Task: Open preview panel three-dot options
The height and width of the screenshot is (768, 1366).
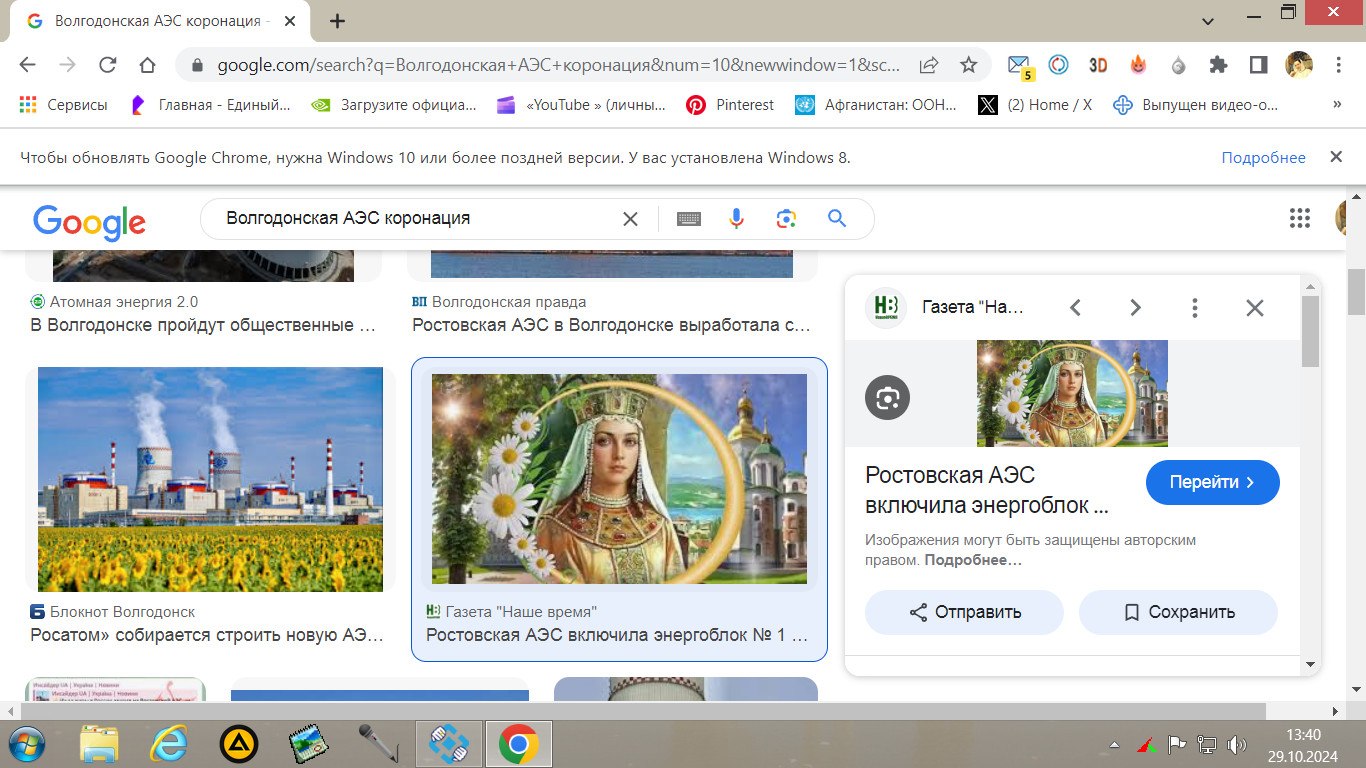Action: coord(1195,307)
